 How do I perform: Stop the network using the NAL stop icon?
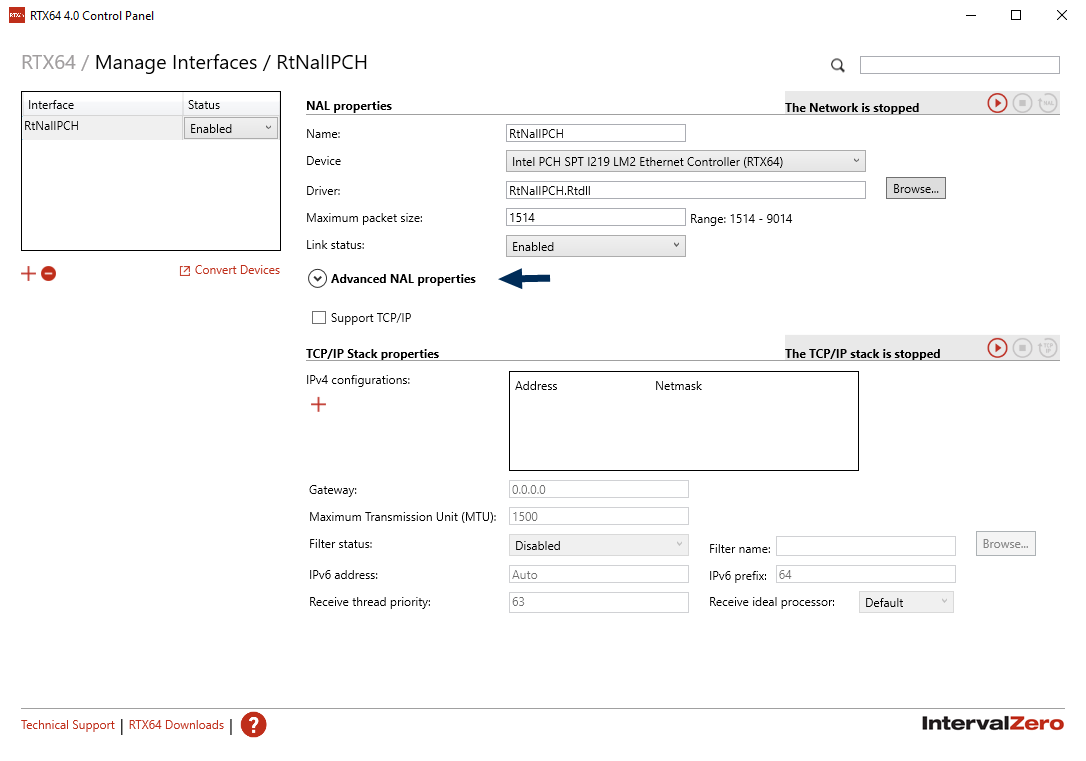pos(1022,103)
